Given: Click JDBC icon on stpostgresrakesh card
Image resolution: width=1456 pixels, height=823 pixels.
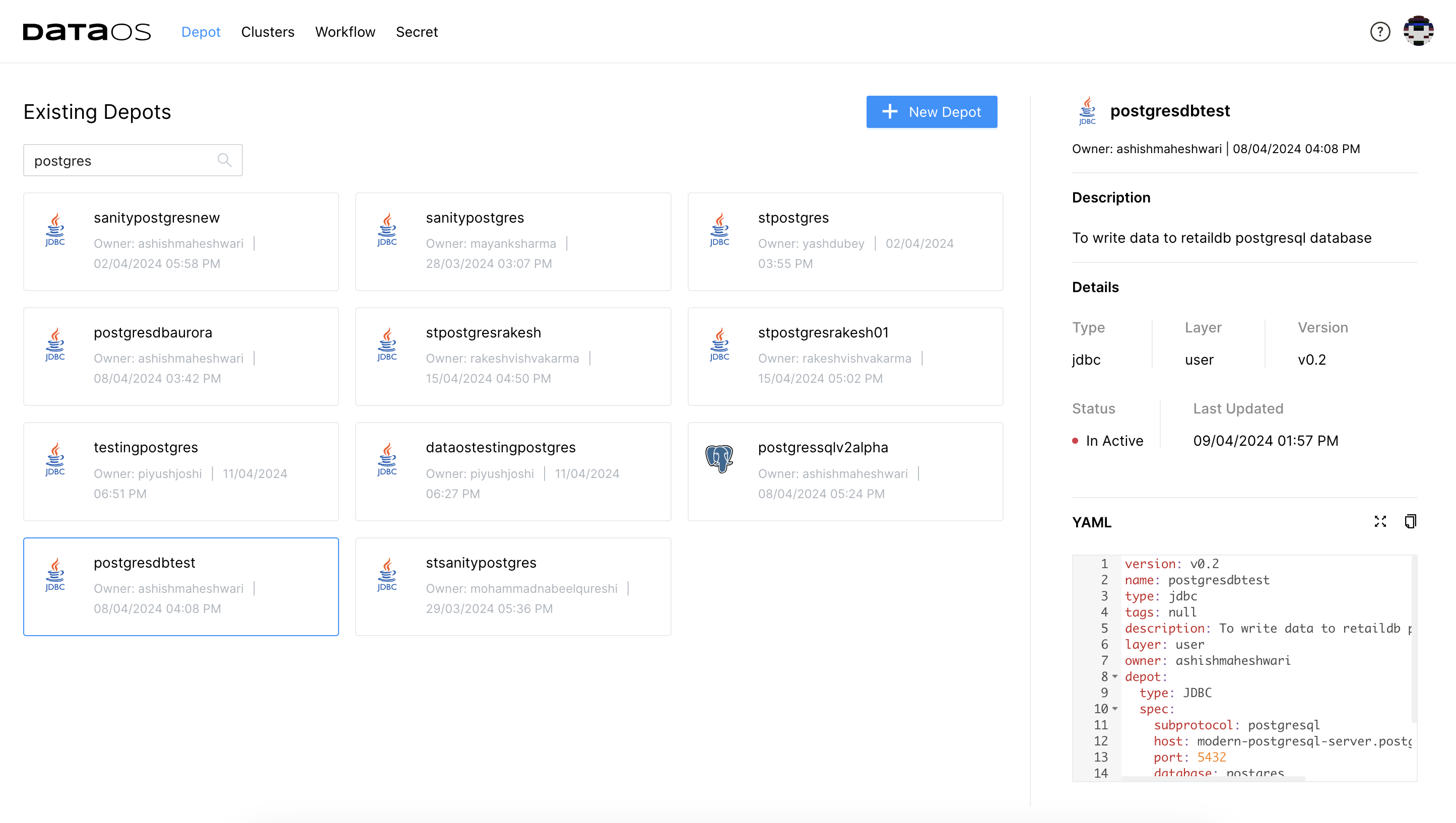Looking at the screenshot, I should [387, 344].
